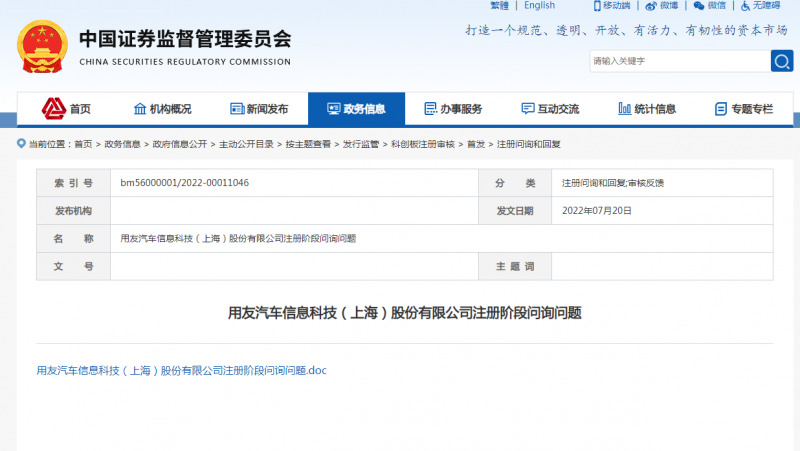The image size is (800, 451).
Task: Click the 发布机构 label cell
Action: (73, 211)
